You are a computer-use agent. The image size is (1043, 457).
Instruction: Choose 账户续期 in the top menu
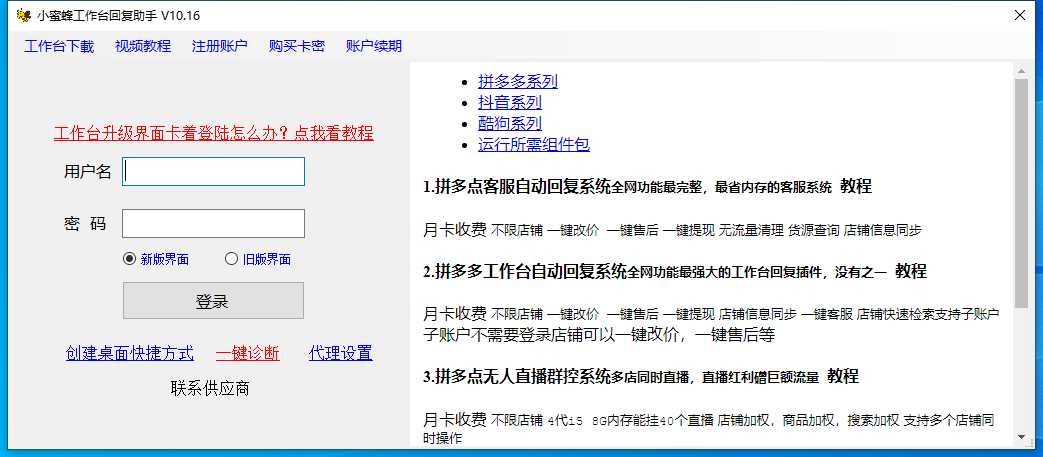click(374, 46)
